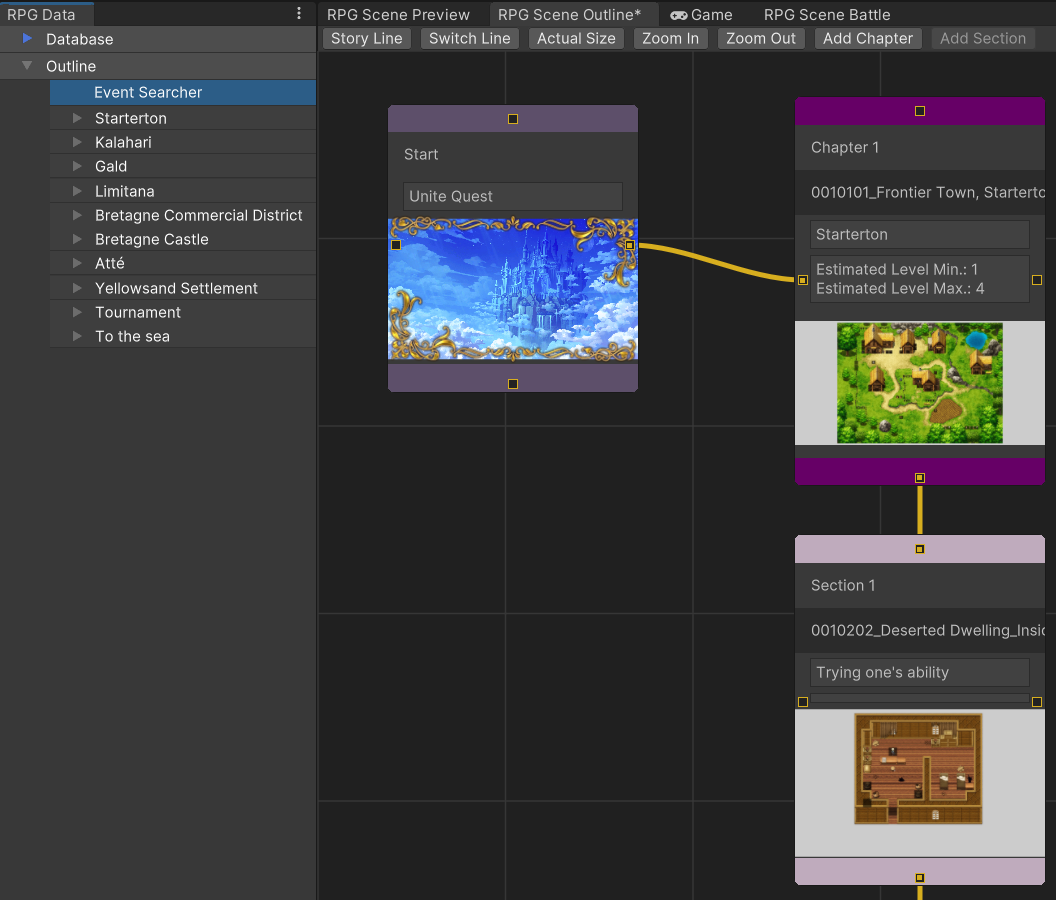
Task: Click the top port of the Start node
Action: click(x=513, y=119)
